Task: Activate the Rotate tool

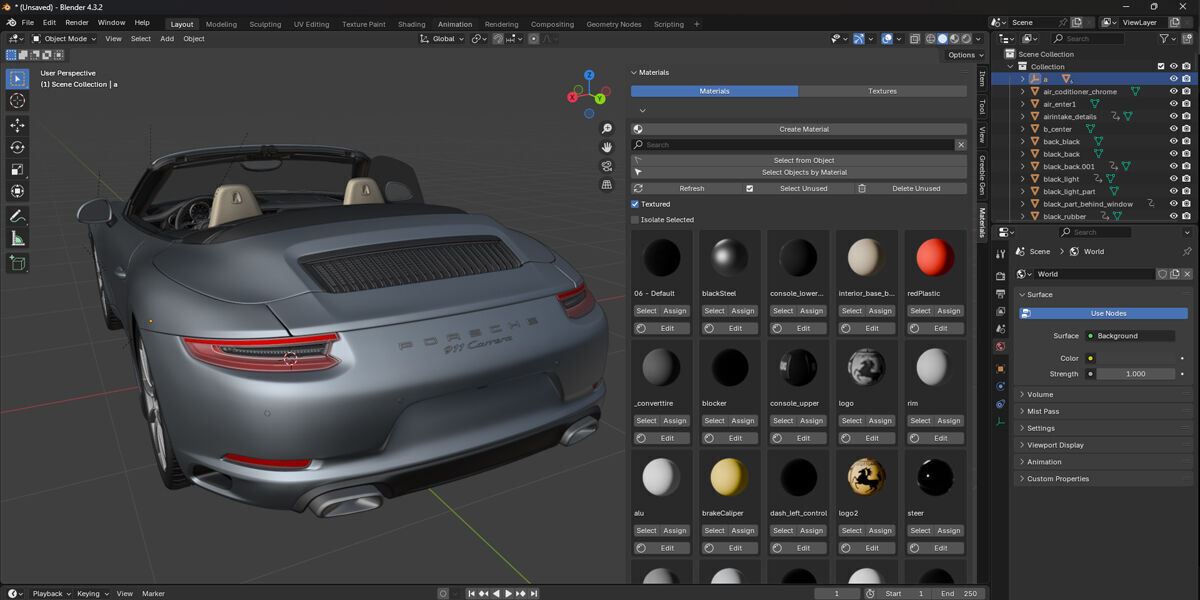Action: click(17, 147)
